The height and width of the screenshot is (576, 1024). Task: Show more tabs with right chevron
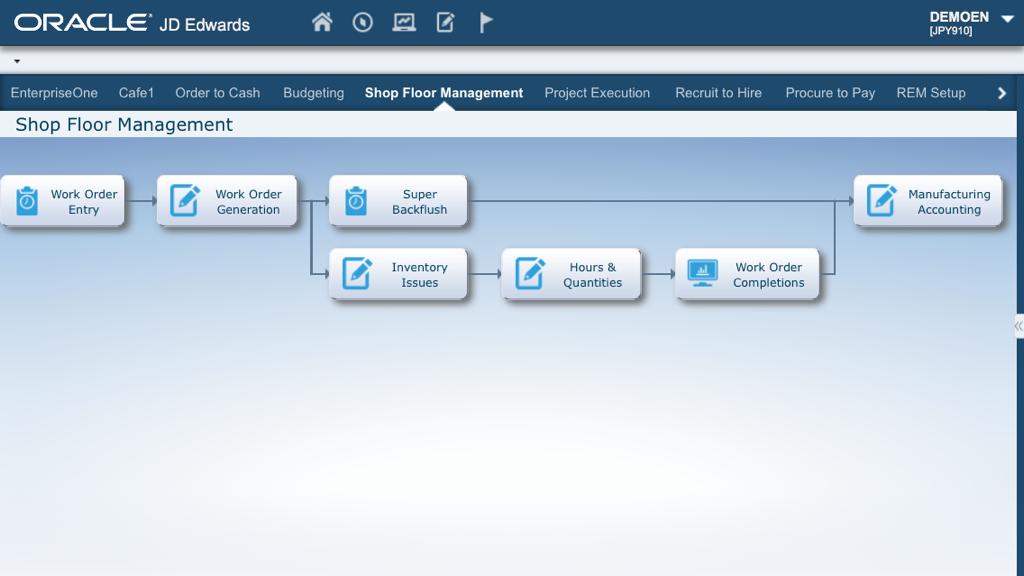tap(1002, 93)
